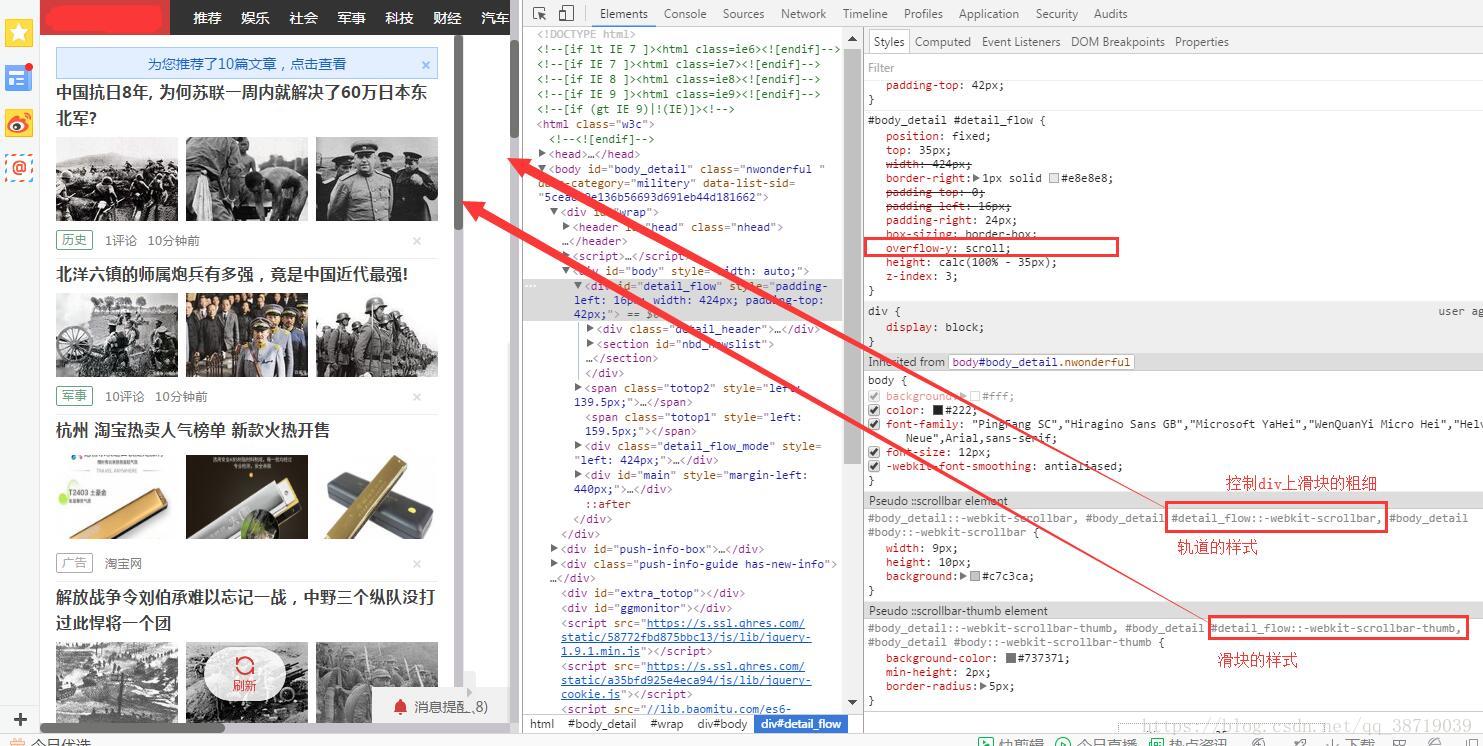Open the jquery-1.9.1.min.js script link

coord(684,637)
